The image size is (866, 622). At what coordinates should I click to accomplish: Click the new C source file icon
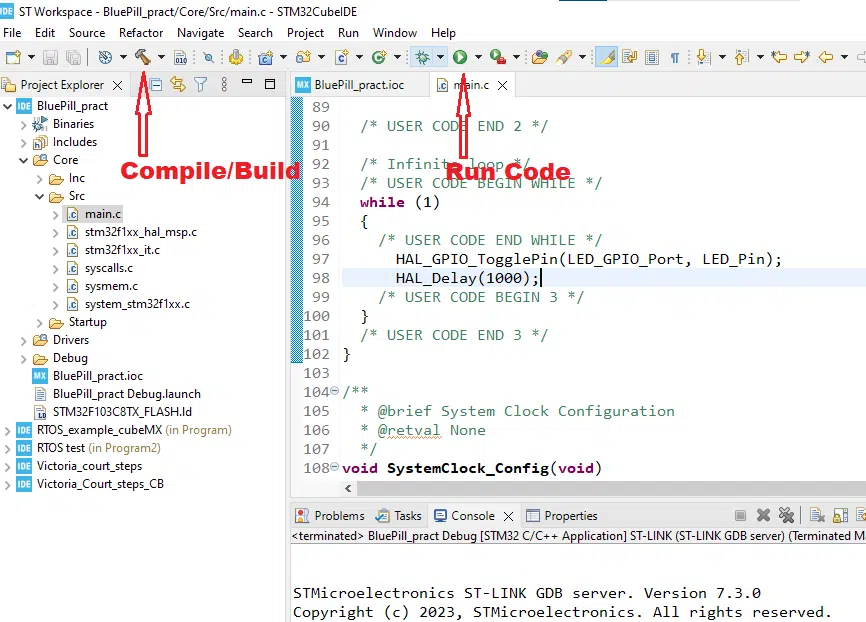pos(342,57)
